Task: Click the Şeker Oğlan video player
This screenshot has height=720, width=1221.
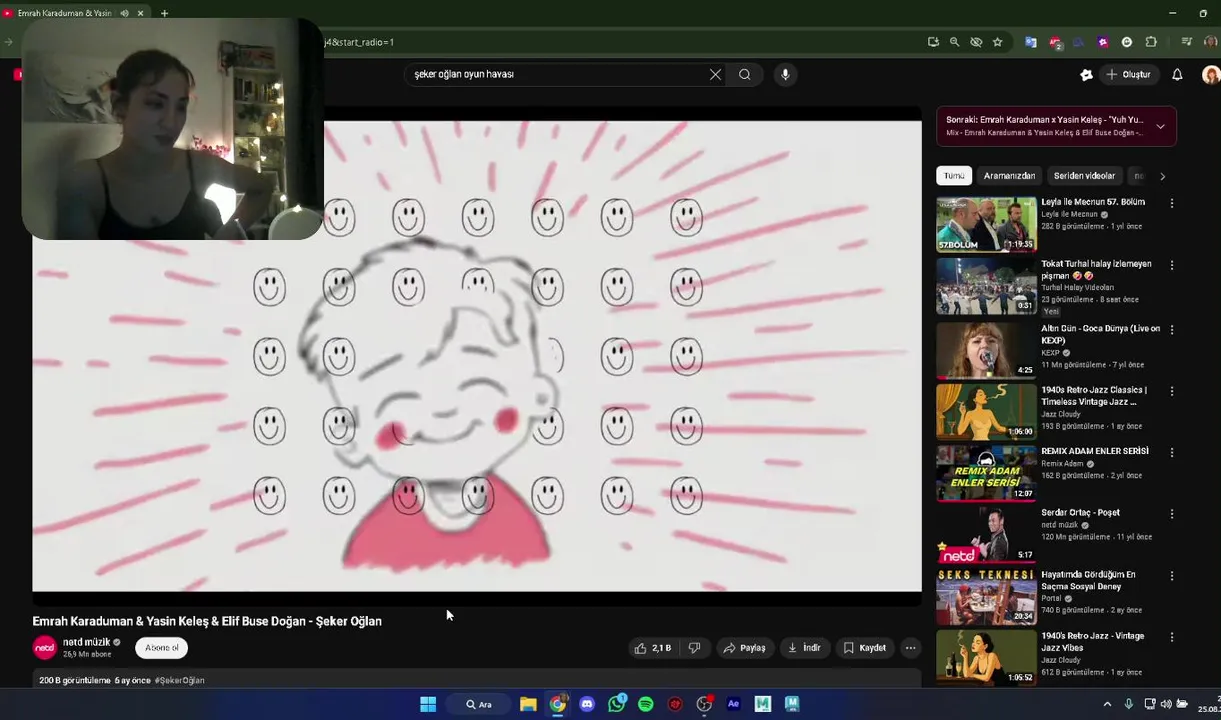Action: click(x=477, y=355)
